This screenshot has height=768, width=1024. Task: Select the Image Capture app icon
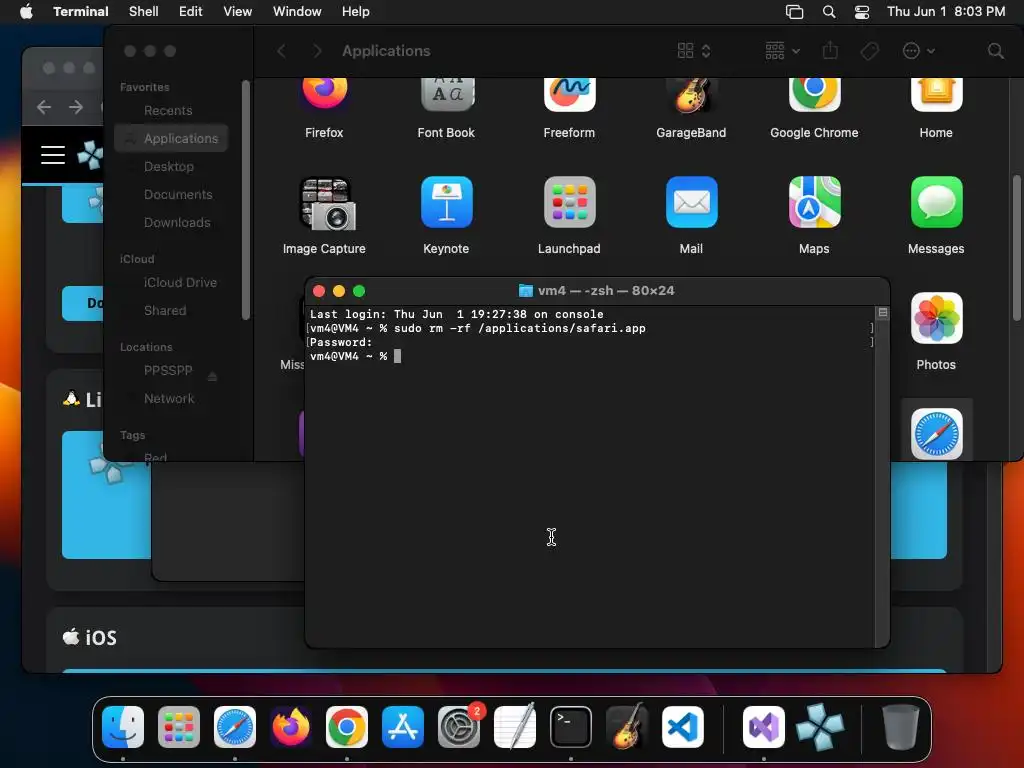(327, 203)
